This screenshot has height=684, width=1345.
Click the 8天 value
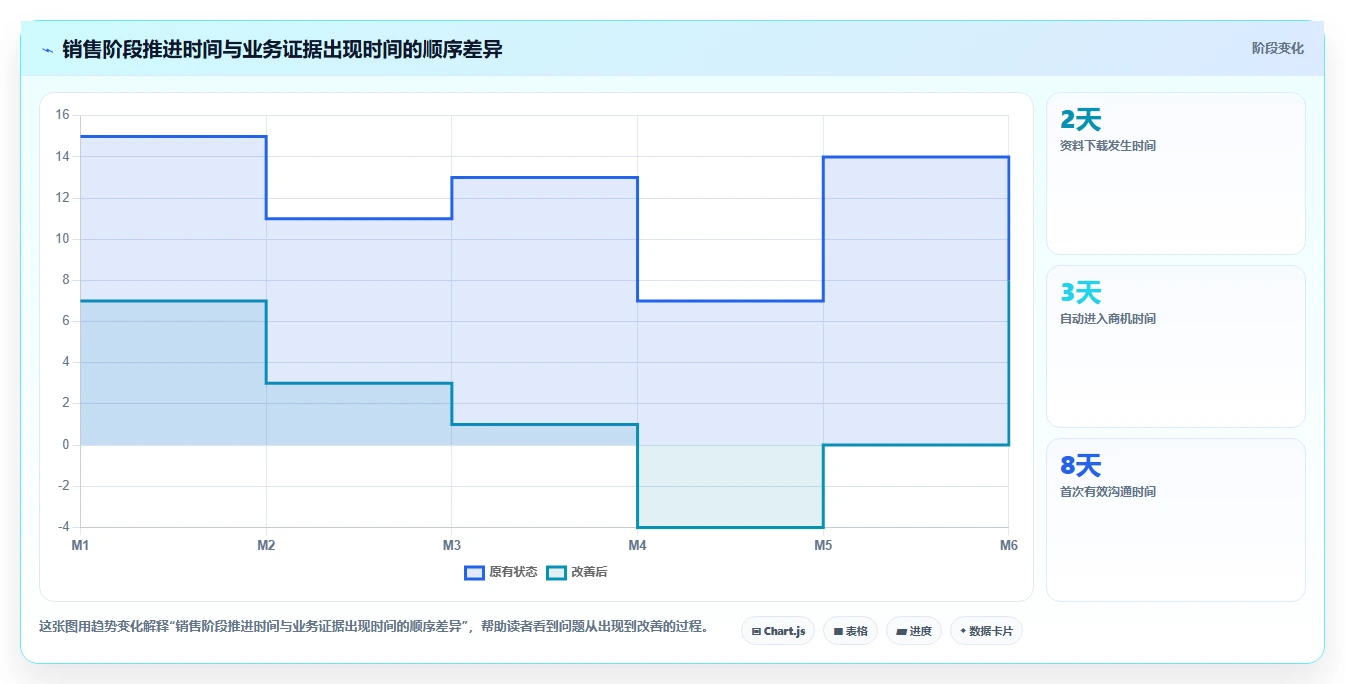pos(1081,466)
